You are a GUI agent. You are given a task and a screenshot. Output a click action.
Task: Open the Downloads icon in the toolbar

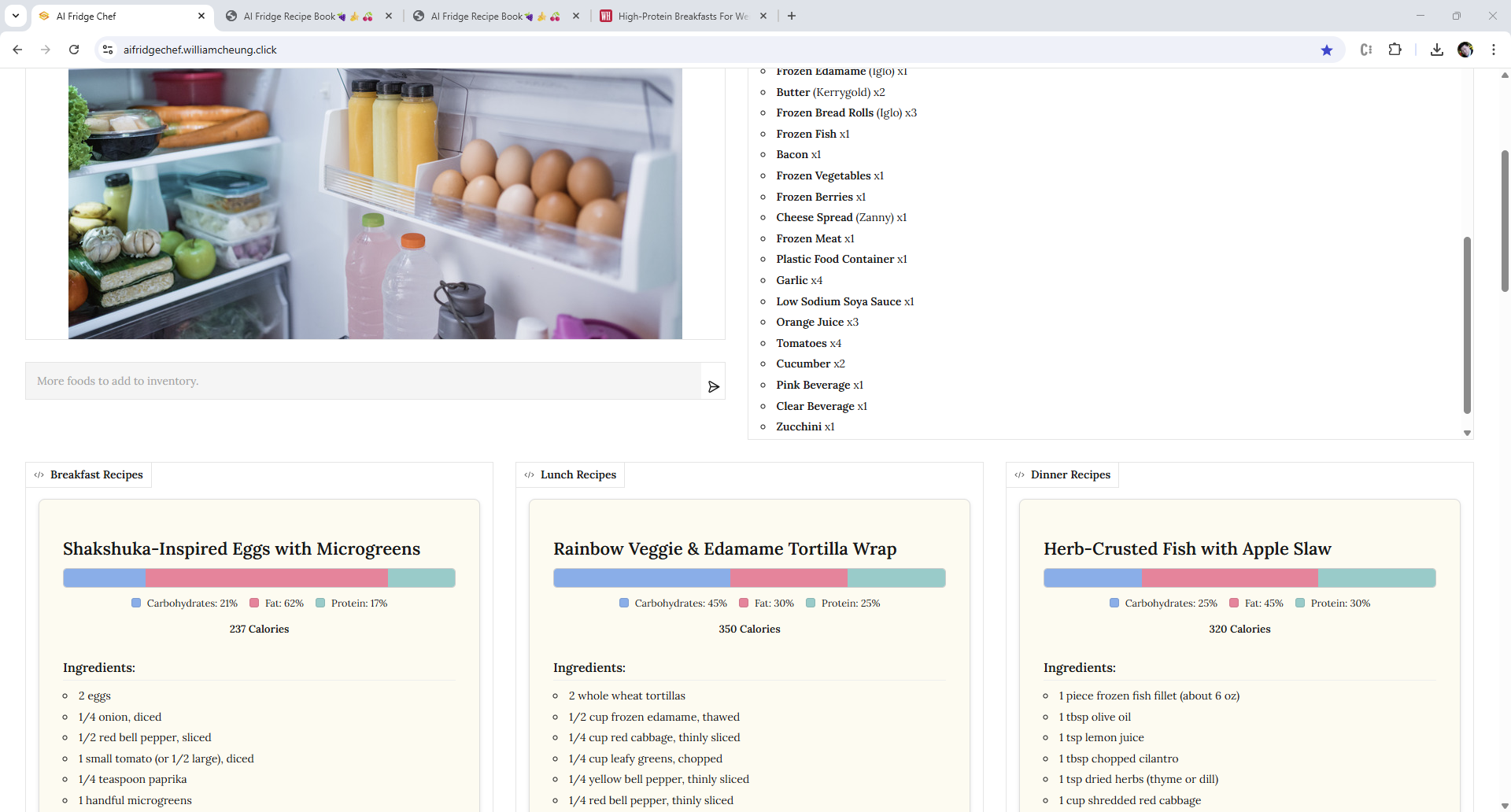click(1437, 50)
